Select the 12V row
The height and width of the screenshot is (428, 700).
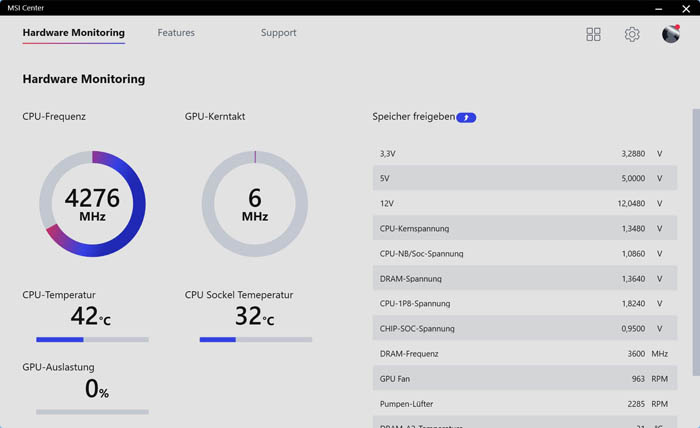[525, 203]
